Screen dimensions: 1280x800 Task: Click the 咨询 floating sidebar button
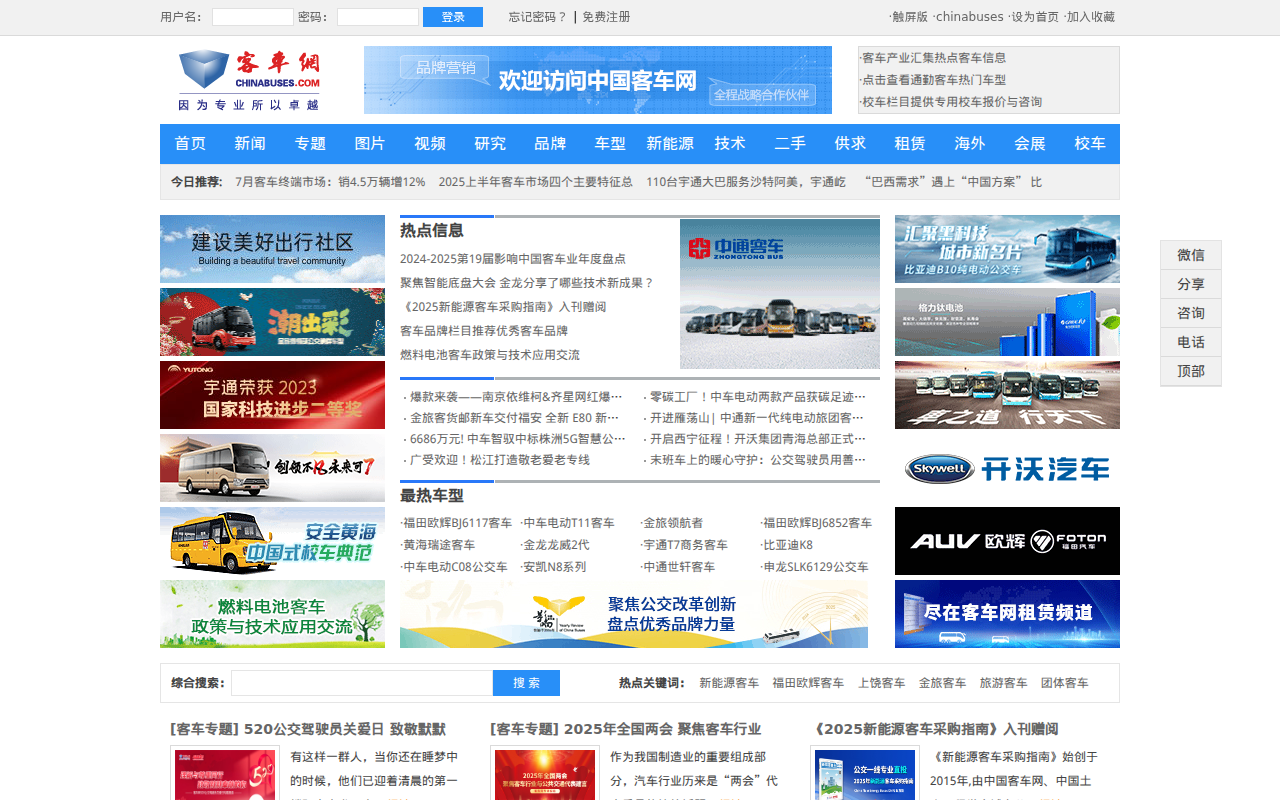[1191, 313]
